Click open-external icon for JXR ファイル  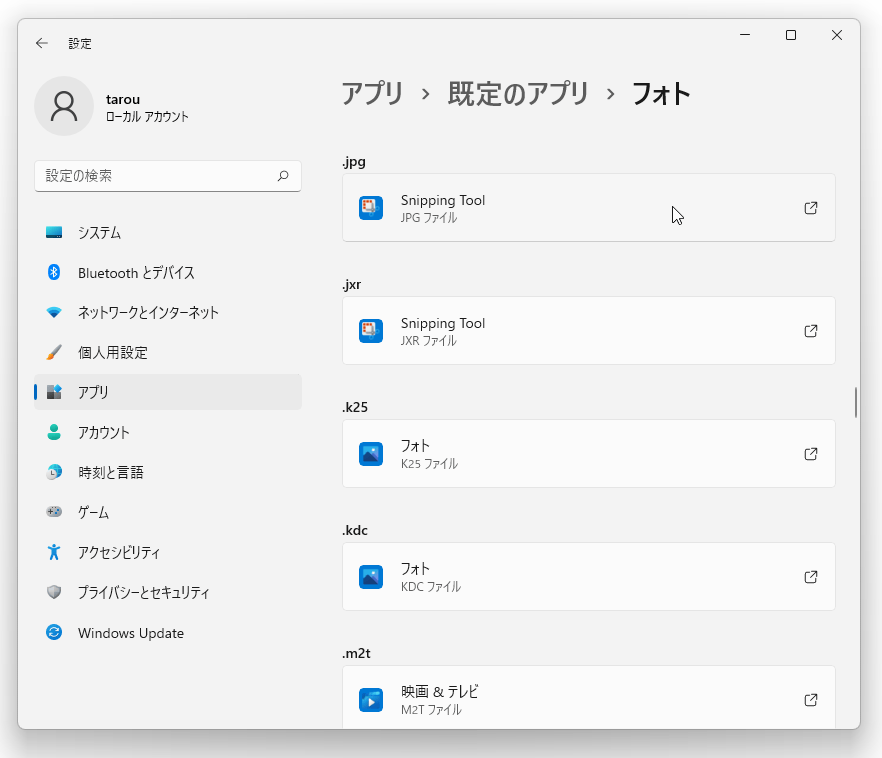click(x=811, y=331)
